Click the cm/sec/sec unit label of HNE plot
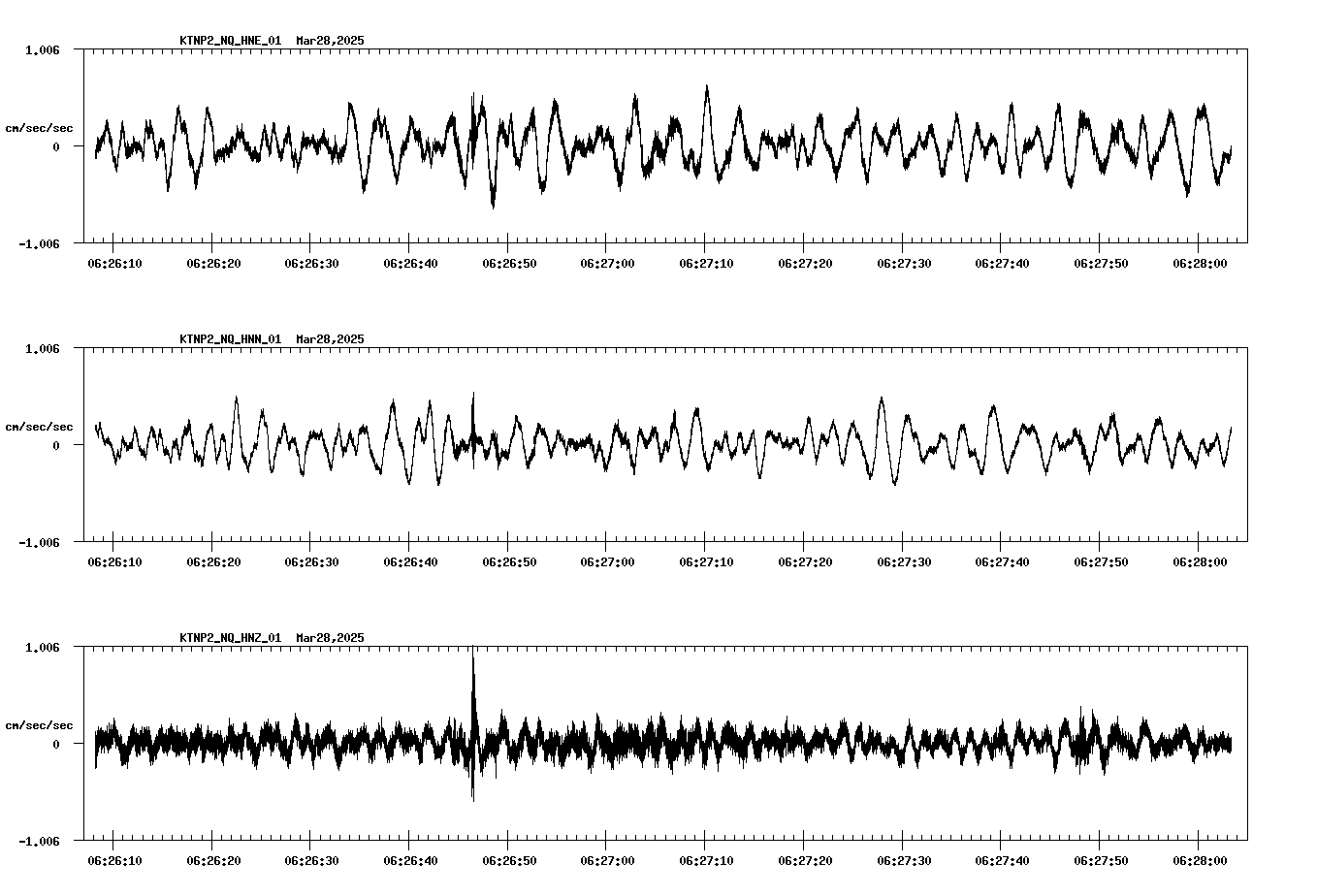The height and width of the screenshot is (896, 1317). point(39,128)
